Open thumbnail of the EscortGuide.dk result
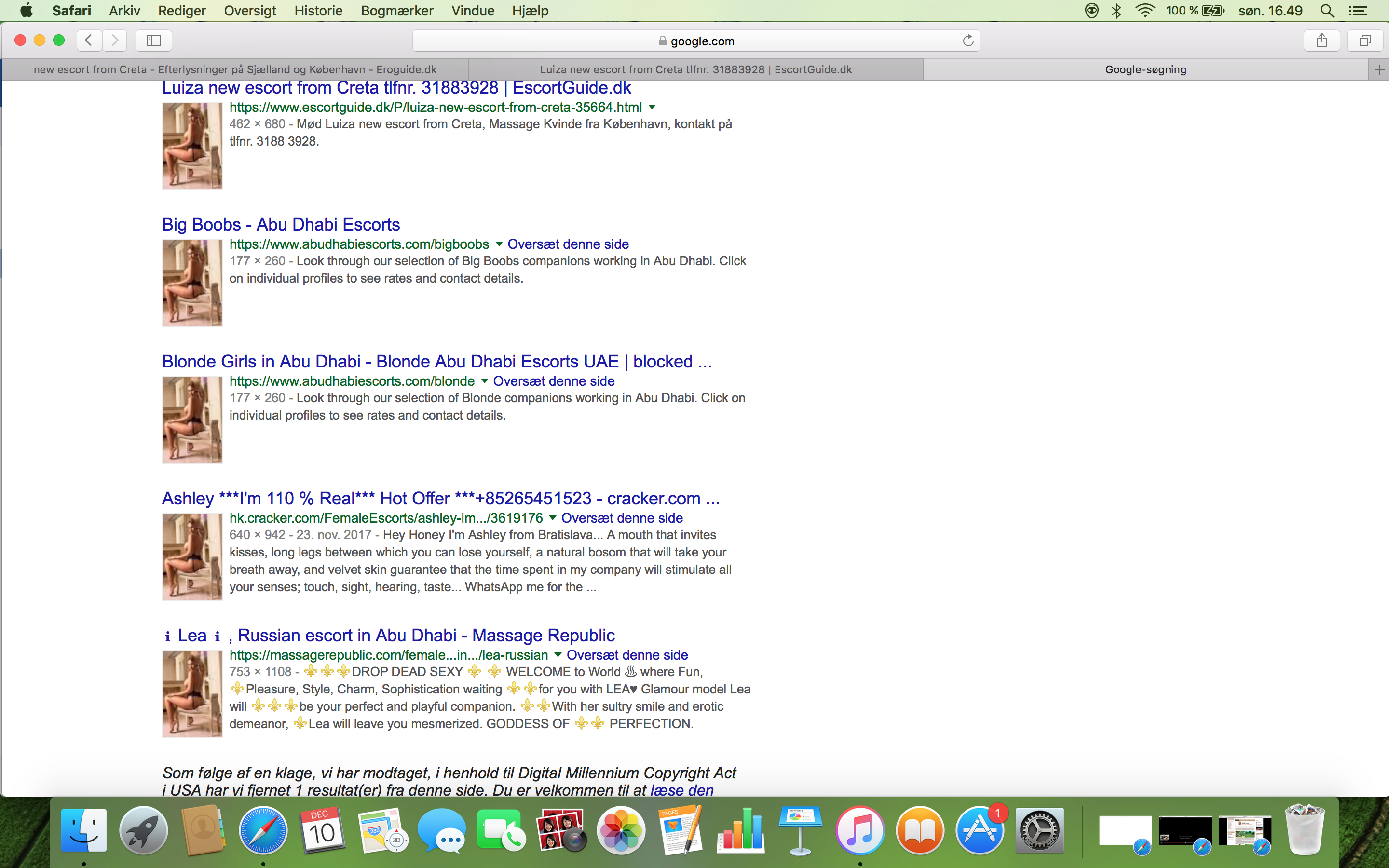This screenshot has width=1389, height=868. 191,146
